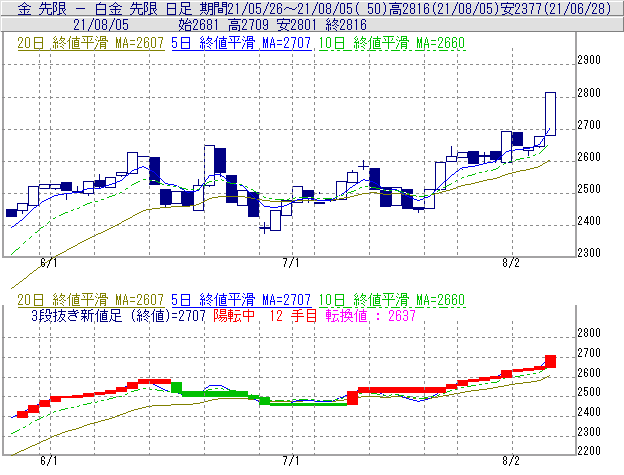Open the 20日 終値平滑 MA=2607 link in upper chart
The height and width of the screenshot is (475, 624).
coord(91,43)
